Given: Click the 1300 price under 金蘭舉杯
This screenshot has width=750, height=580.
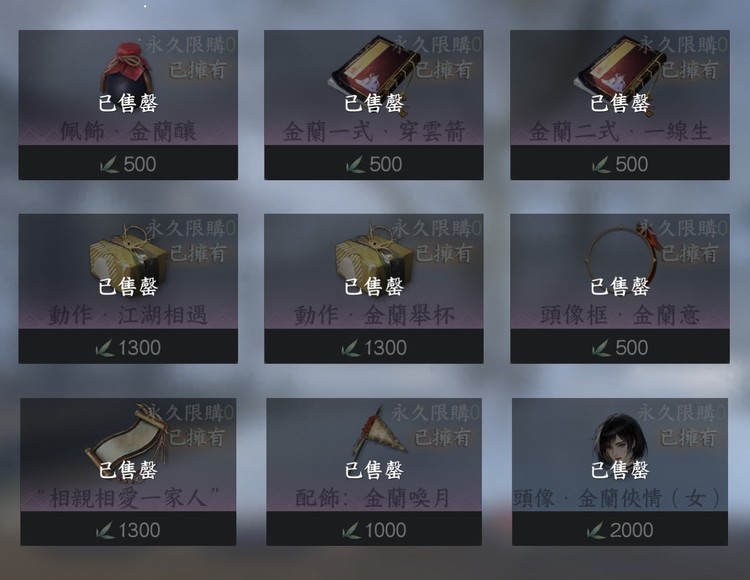Looking at the screenshot, I should pos(374,348).
